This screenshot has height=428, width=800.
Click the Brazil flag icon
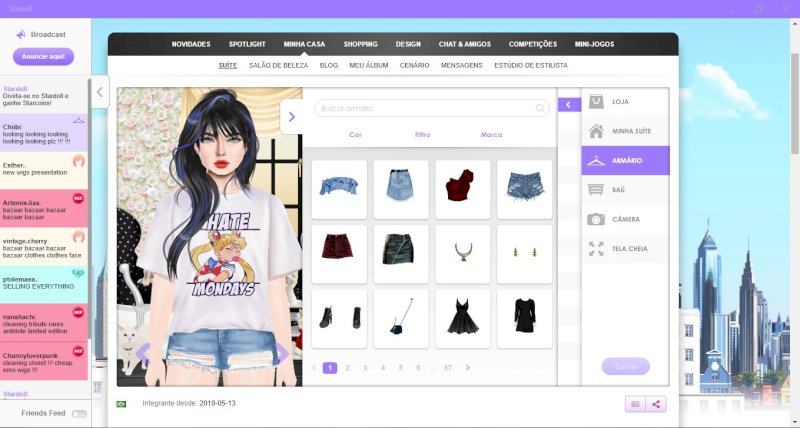(x=121, y=404)
